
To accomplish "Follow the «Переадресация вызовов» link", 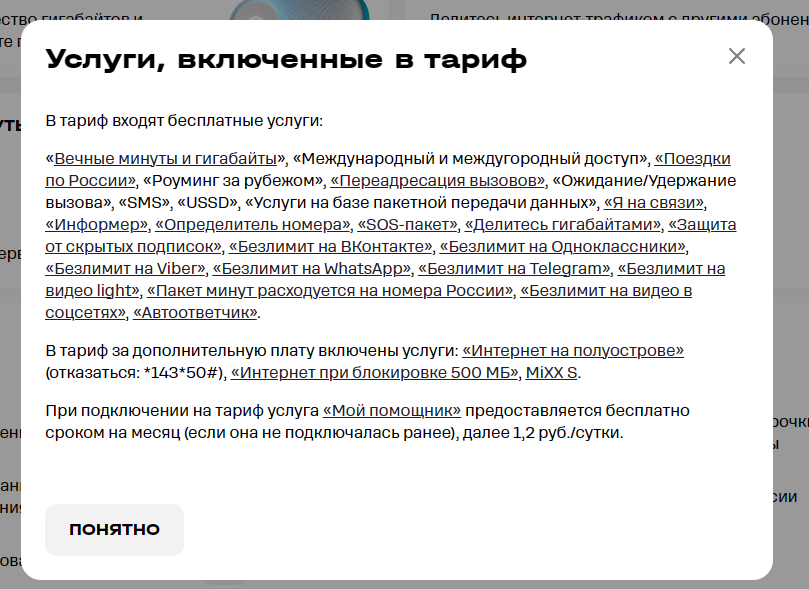I will (x=438, y=181).
